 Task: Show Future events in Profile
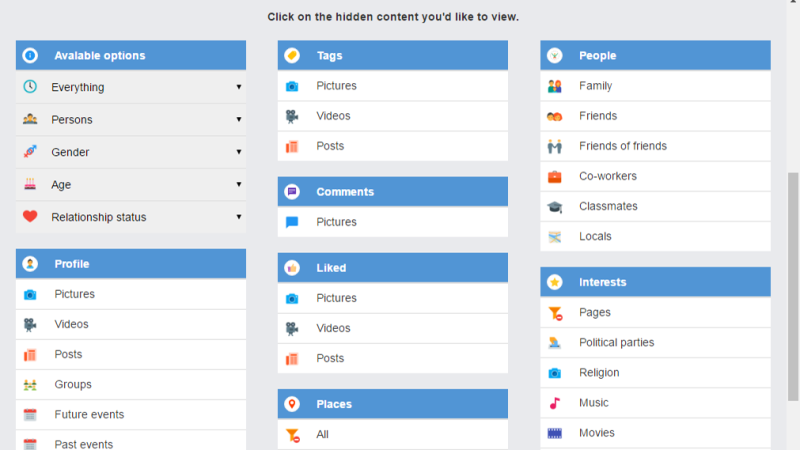[x=89, y=414]
